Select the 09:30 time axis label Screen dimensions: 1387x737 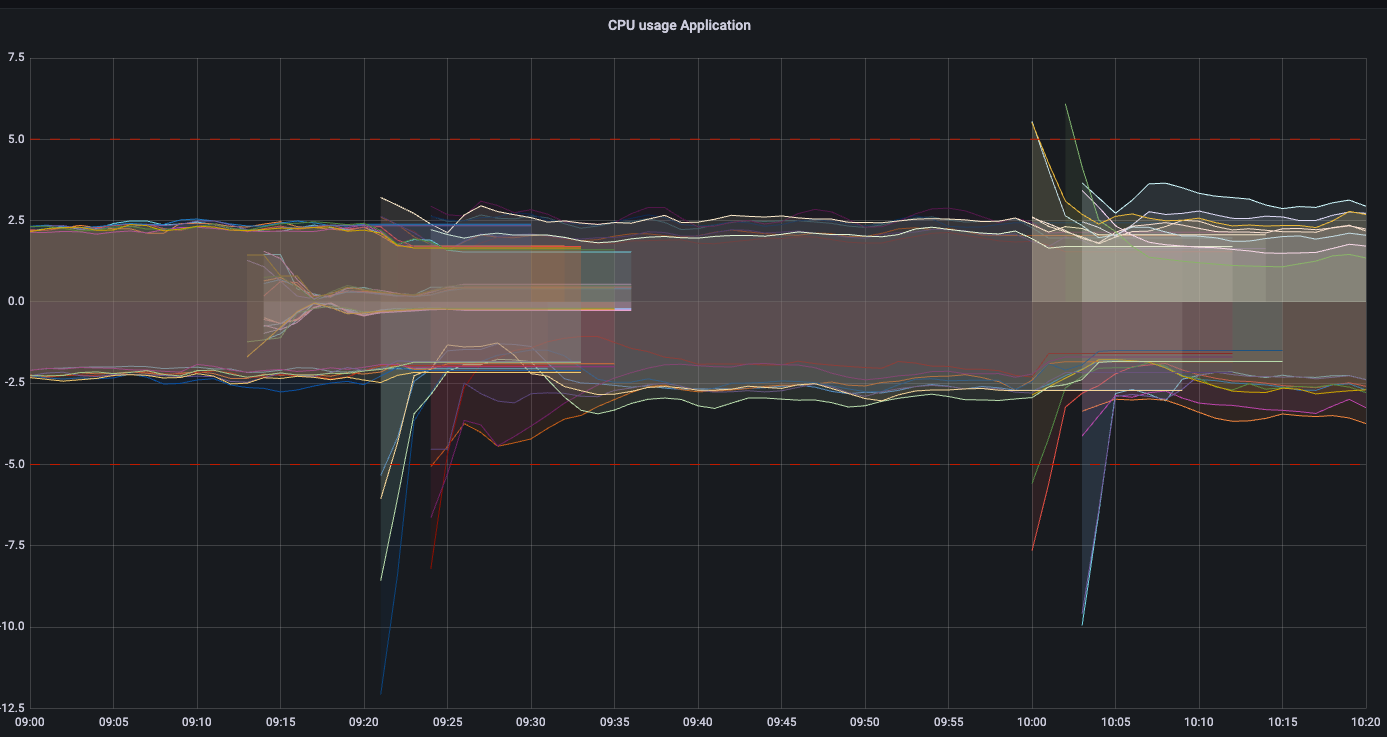point(531,722)
